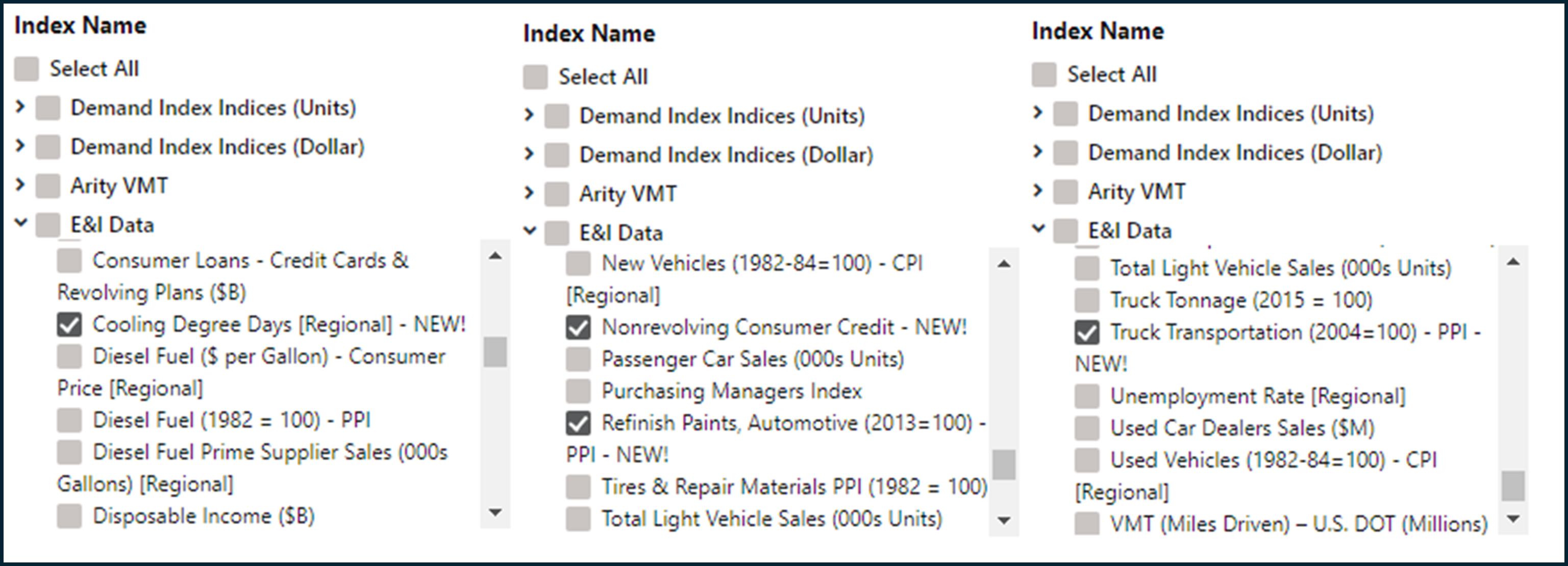Viewport: 1568px width, 566px height.
Task: Check Demand Index Indices (Units) box, left panel
Action: pos(47,108)
